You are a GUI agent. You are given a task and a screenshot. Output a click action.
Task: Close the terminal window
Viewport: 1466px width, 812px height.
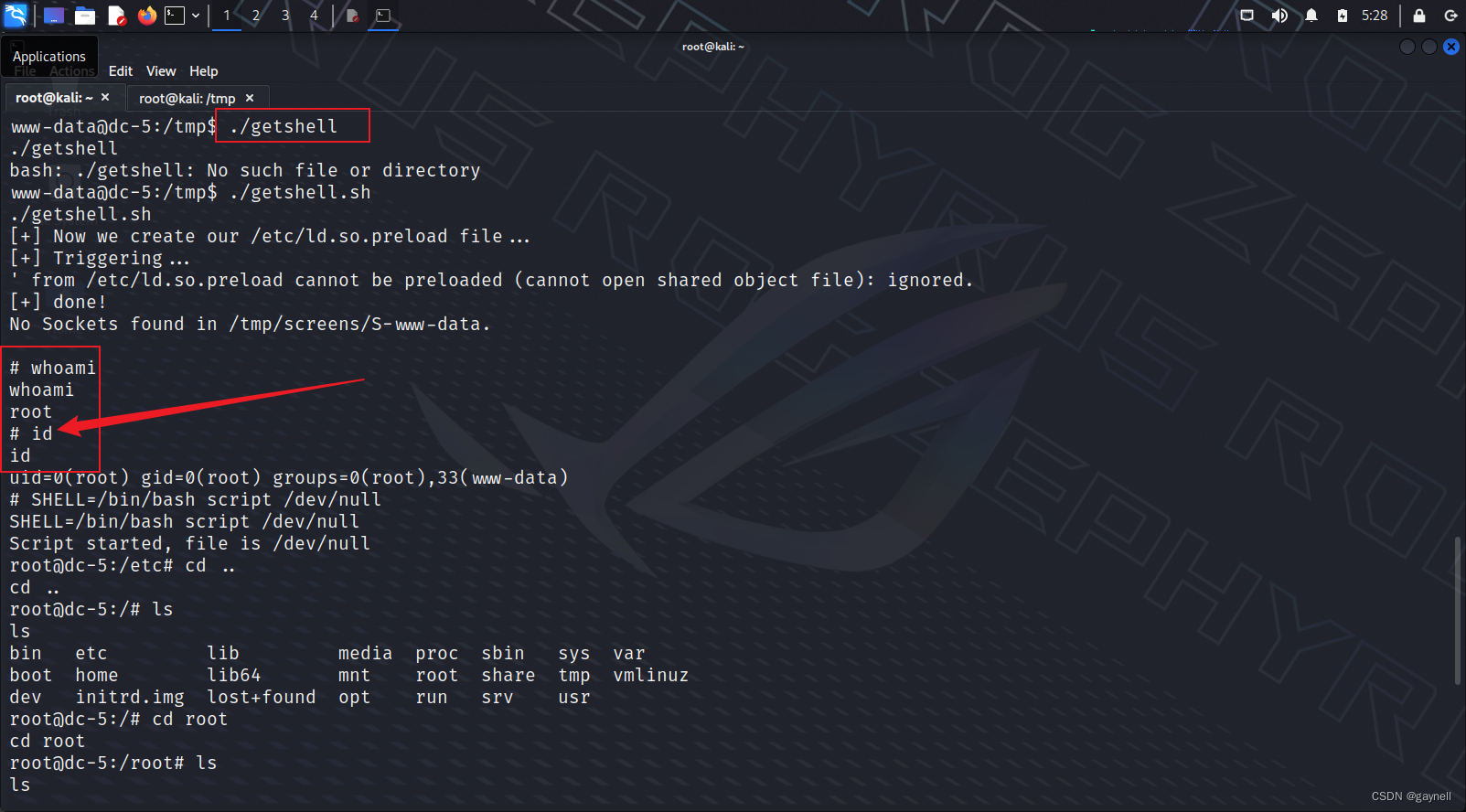coord(1451,47)
